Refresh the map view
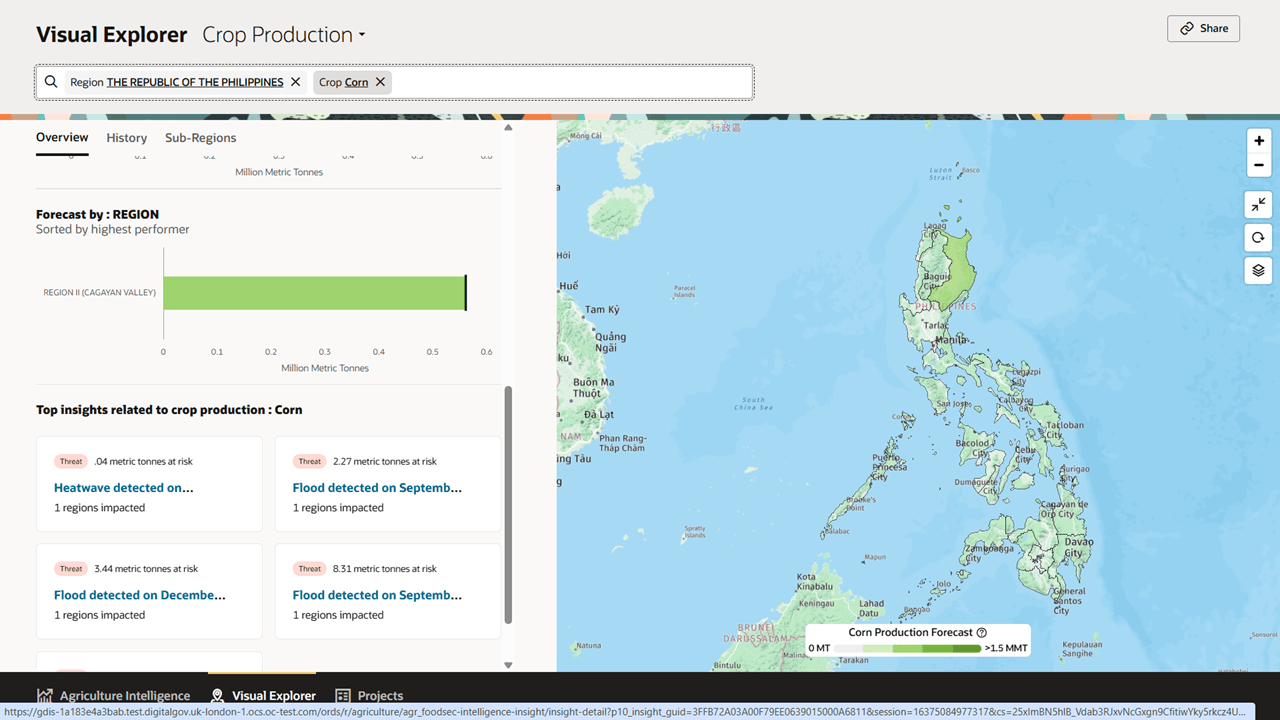 [x=1258, y=237]
